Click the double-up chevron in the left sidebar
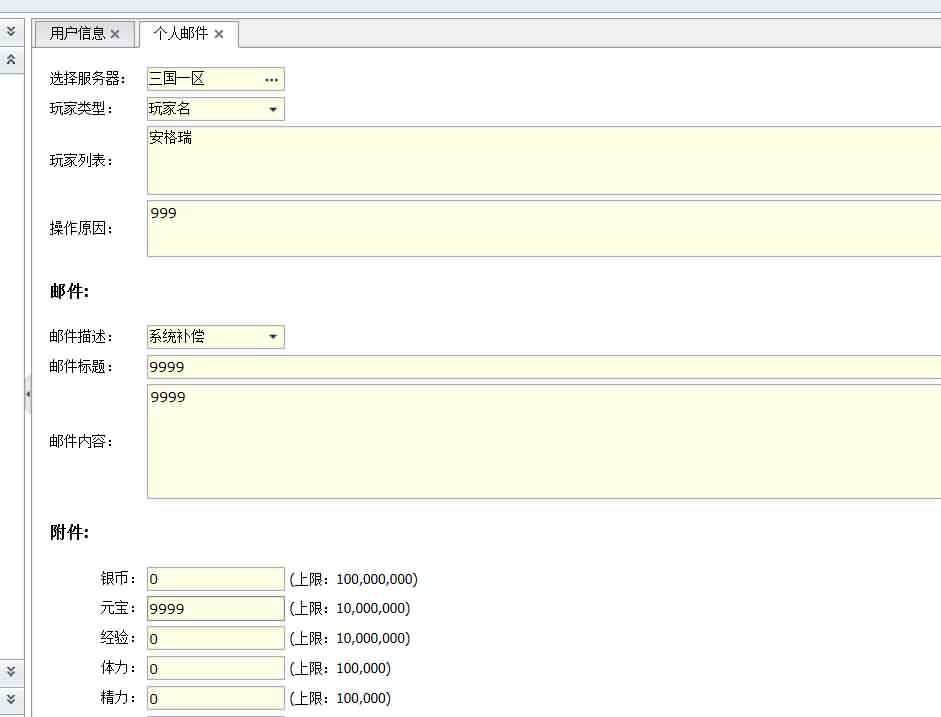Screen dimensions: 941x717 click(11, 60)
